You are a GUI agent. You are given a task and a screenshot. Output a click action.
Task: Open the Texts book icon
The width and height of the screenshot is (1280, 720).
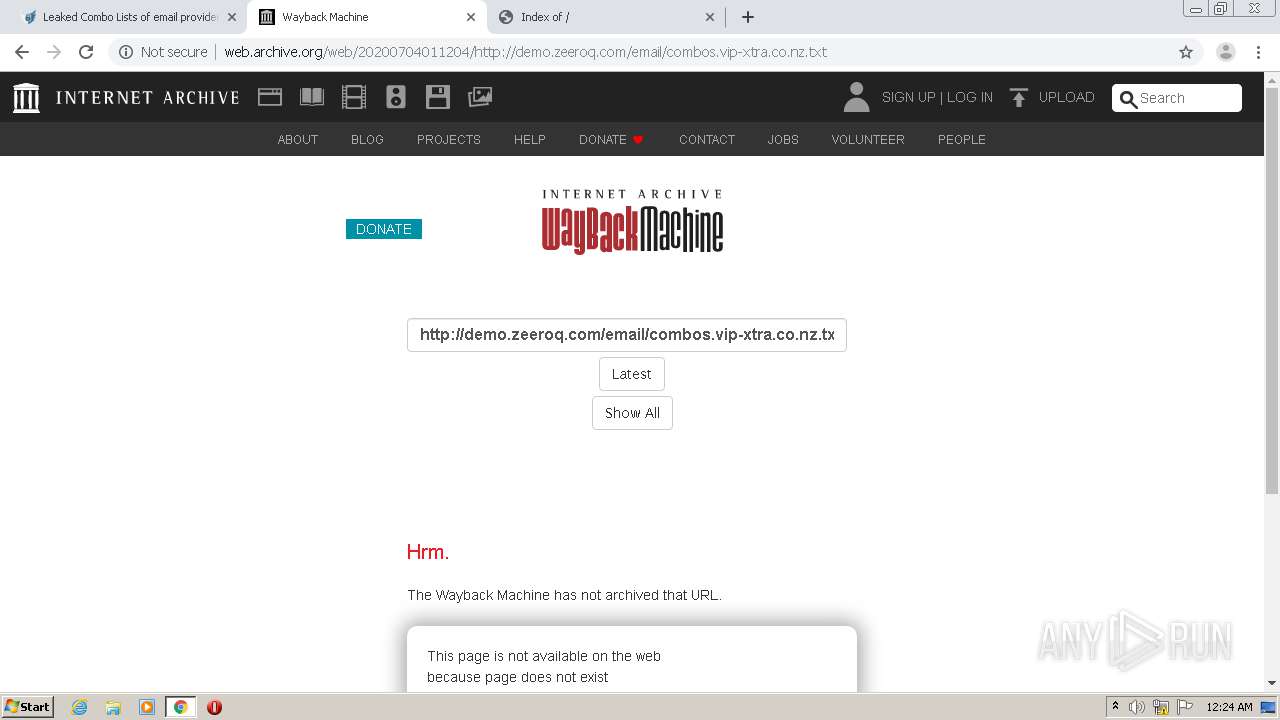pos(312,97)
